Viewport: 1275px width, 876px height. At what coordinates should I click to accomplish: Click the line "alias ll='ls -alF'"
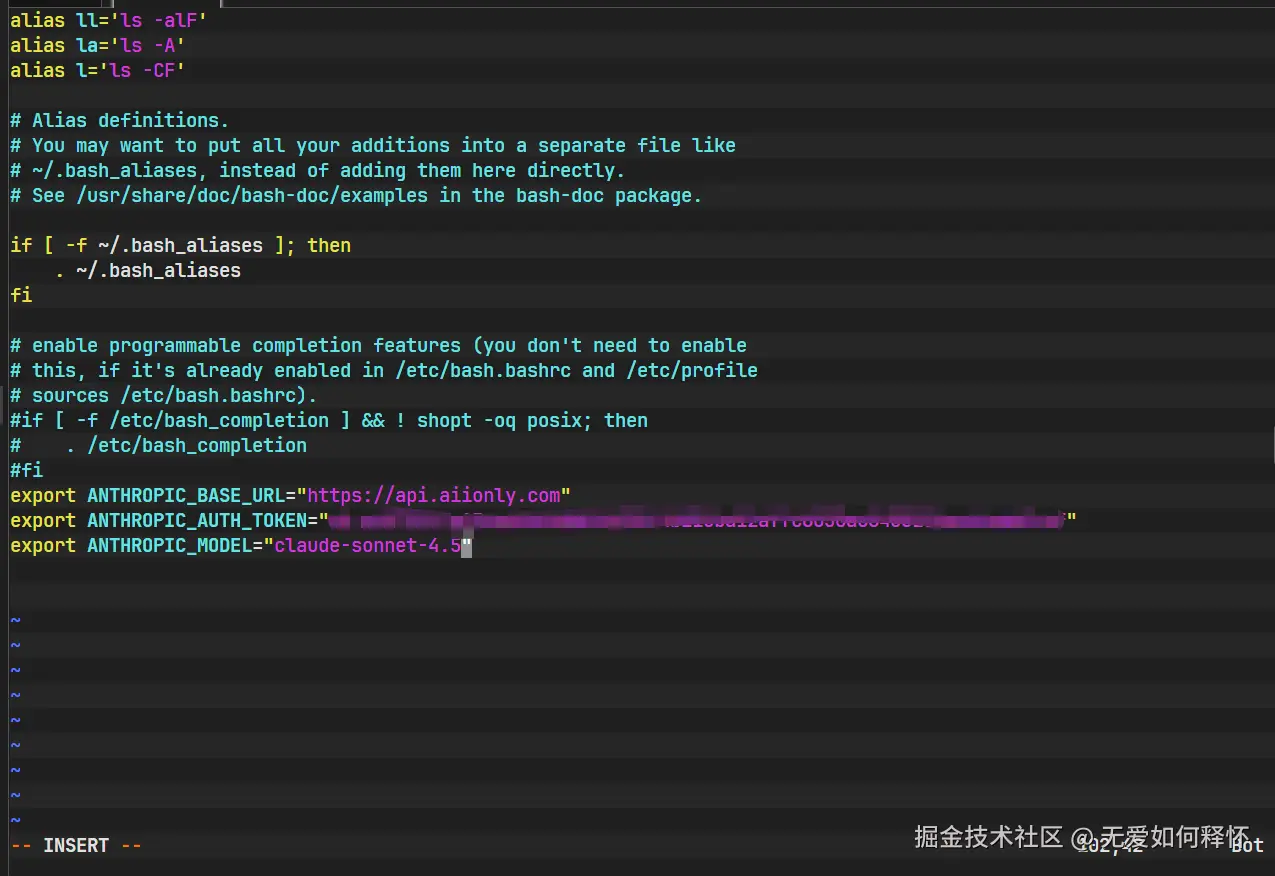108,20
